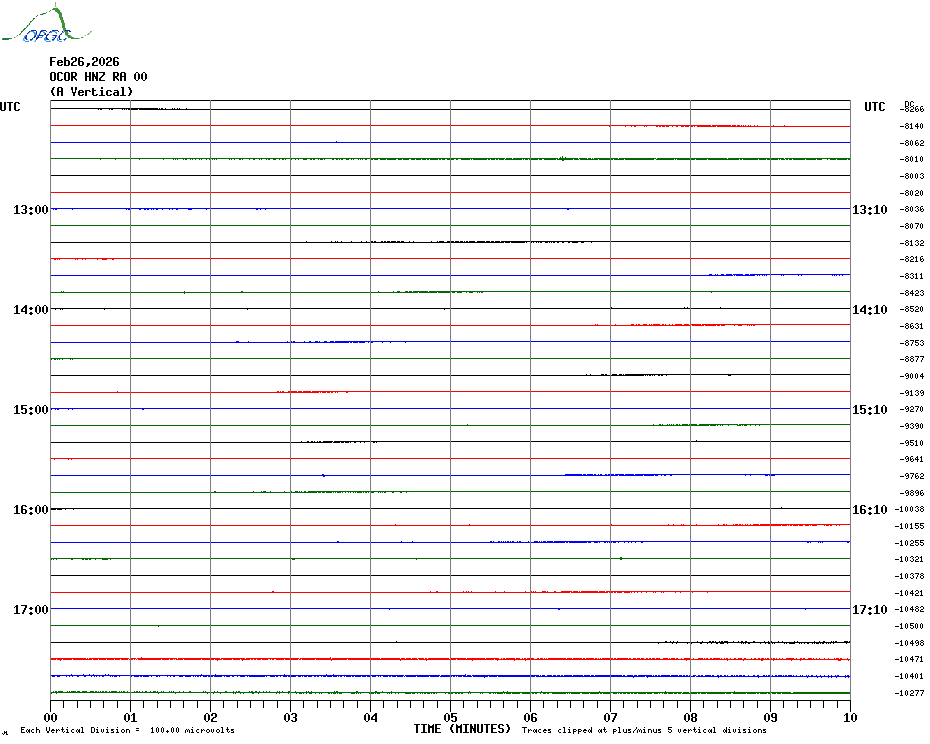The height and width of the screenshot is (744, 930).
Task: Click the UTC label at top right
Action: pos(875,107)
